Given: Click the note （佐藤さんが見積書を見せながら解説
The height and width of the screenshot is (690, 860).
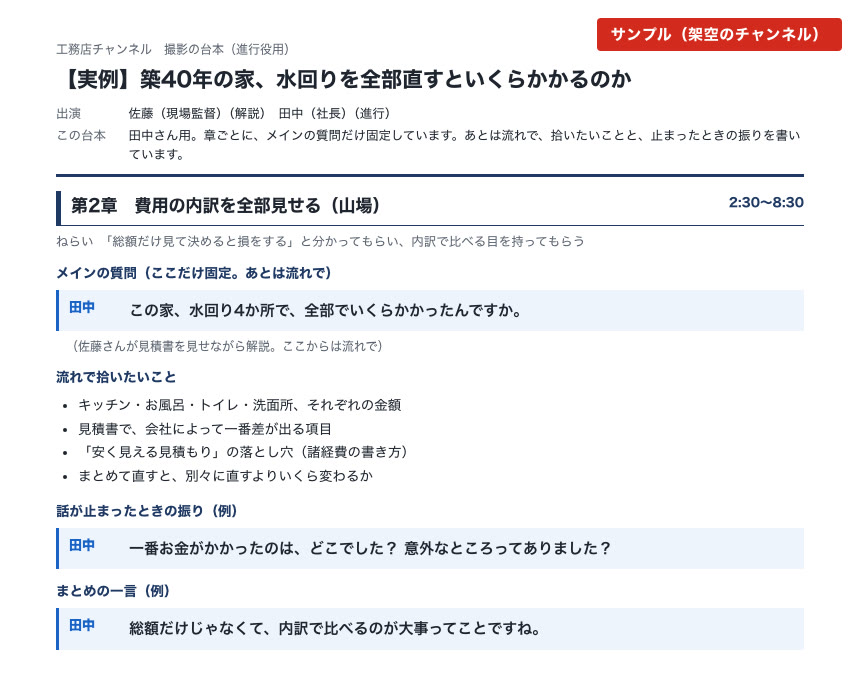Looking at the screenshot, I should tap(228, 346).
